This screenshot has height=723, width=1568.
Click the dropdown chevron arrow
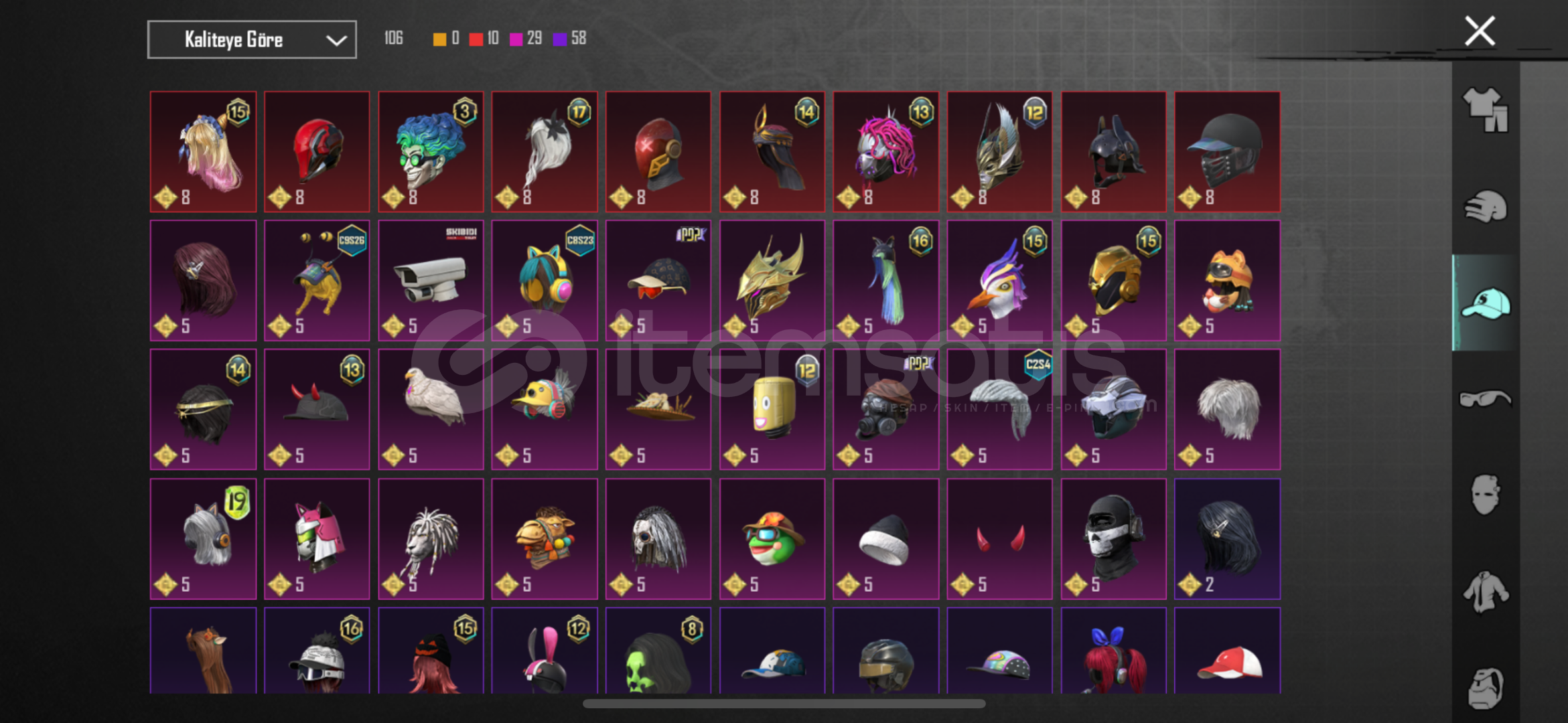point(336,40)
